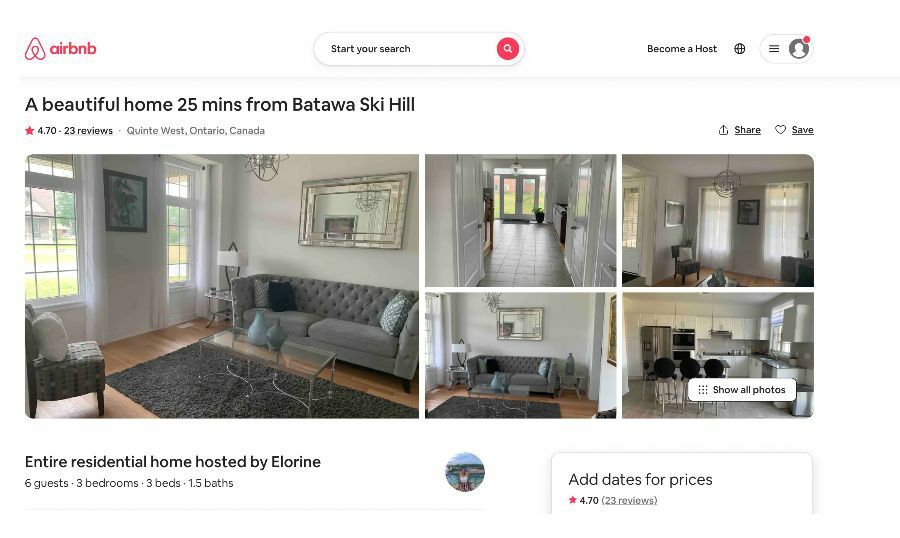Click the red search magnifier button
The width and height of the screenshot is (900, 538).
[507, 49]
